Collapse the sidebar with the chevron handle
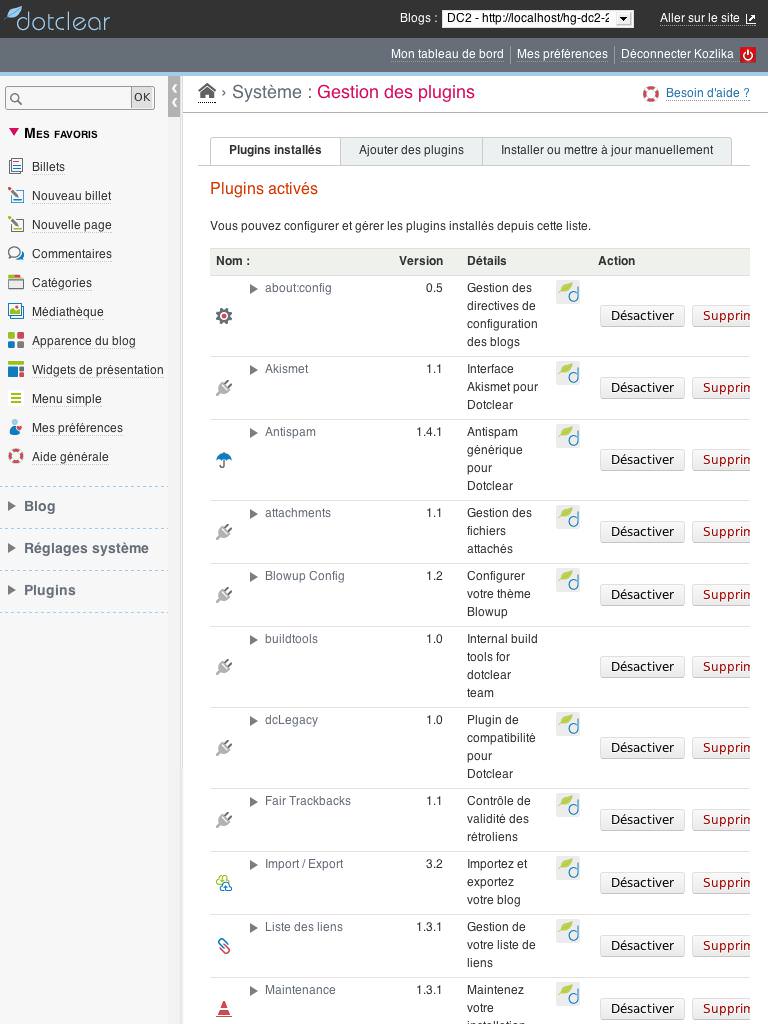This screenshot has height=1024, width=768. pos(174,96)
